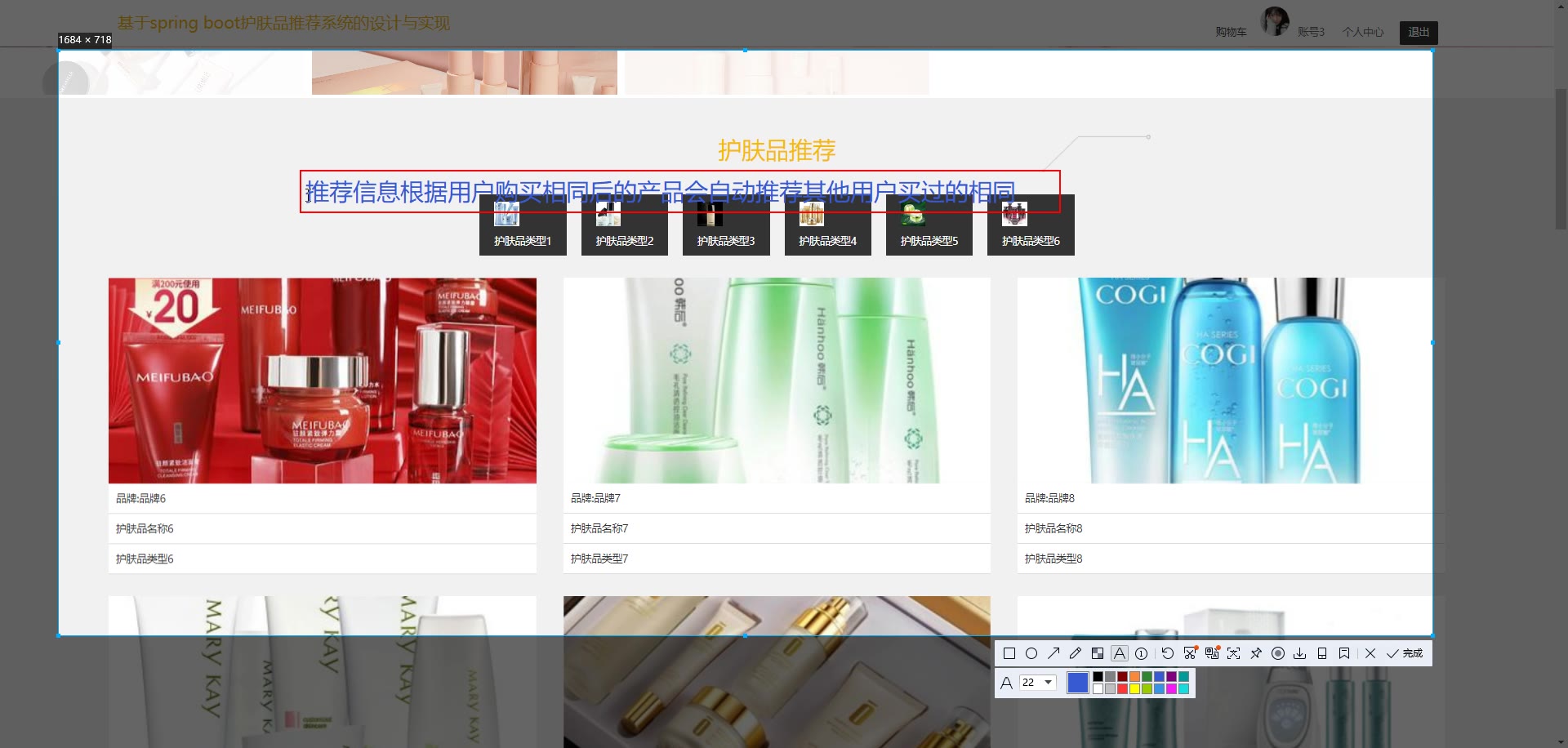1568x748 pixels.
Task: Send the screenshot to phone
Action: pyautogui.click(x=1322, y=653)
